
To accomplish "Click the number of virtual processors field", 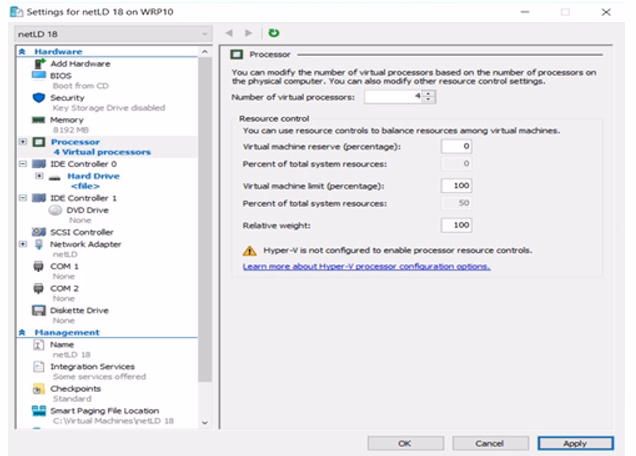I will click(393, 97).
